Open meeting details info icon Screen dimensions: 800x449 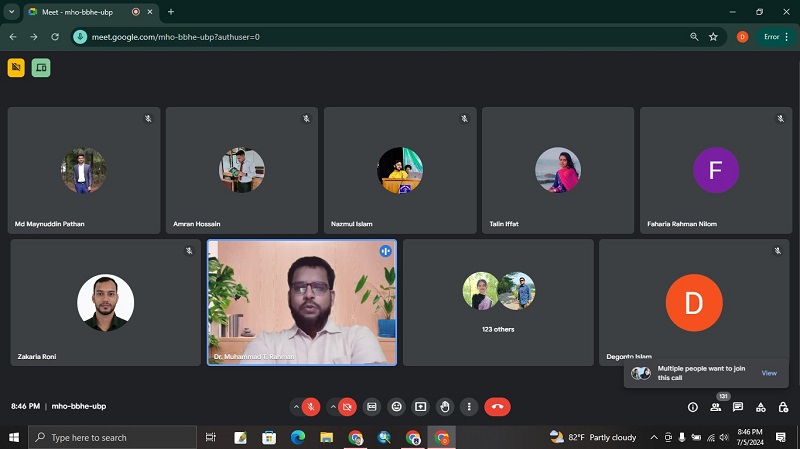coord(693,407)
